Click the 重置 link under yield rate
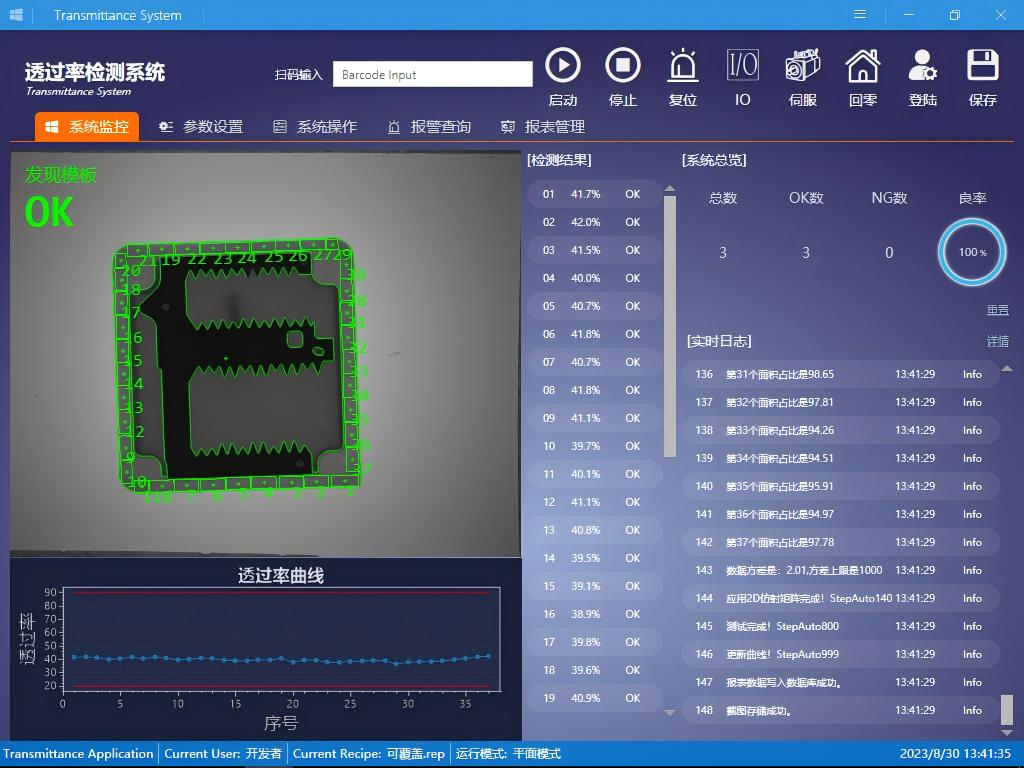This screenshot has width=1024, height=768. [997, 311]
